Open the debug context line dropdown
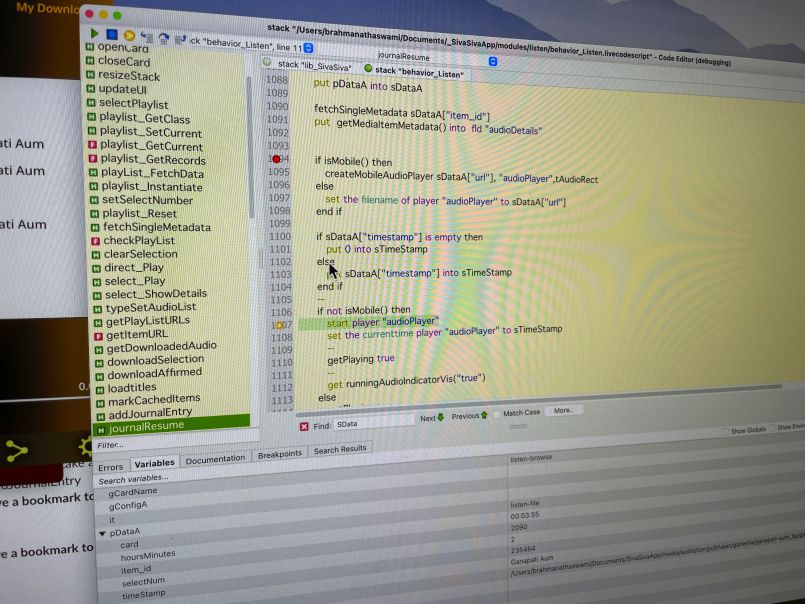This screenshot has height=604, width=805. click(x=306, y=46)
